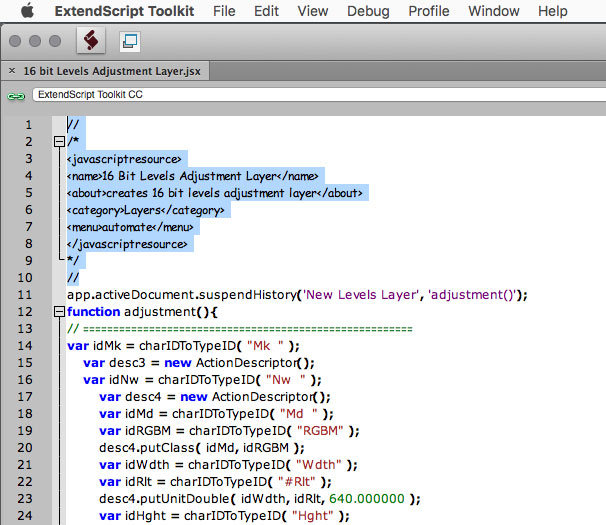Click the "Md " string on line 18
Image resolution: width=606 pixels, height=525 pixels.
point(299,414)
